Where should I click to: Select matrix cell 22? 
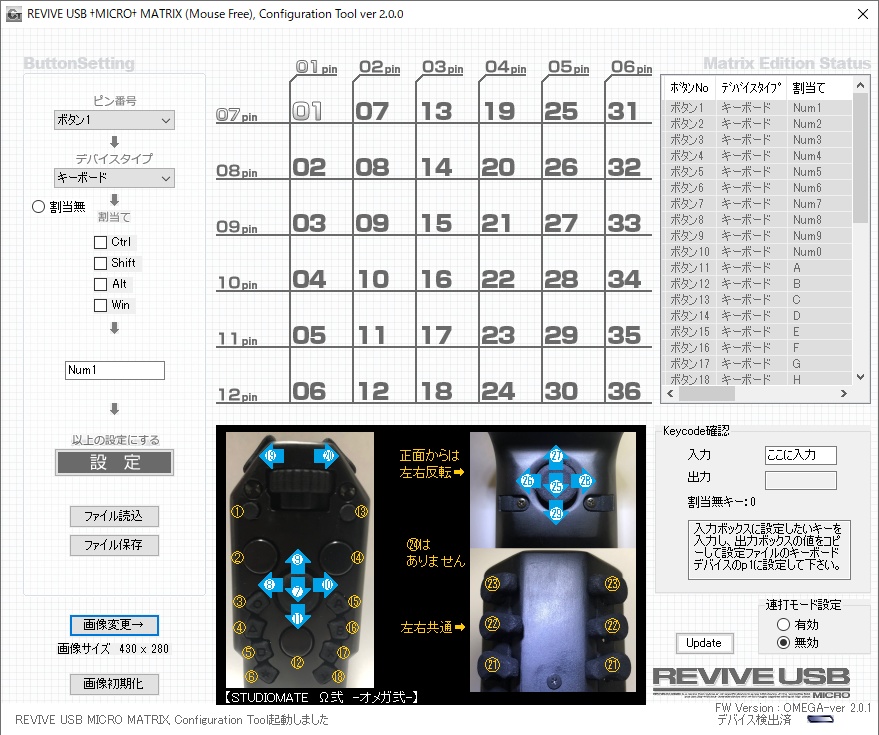pos(498,279)
